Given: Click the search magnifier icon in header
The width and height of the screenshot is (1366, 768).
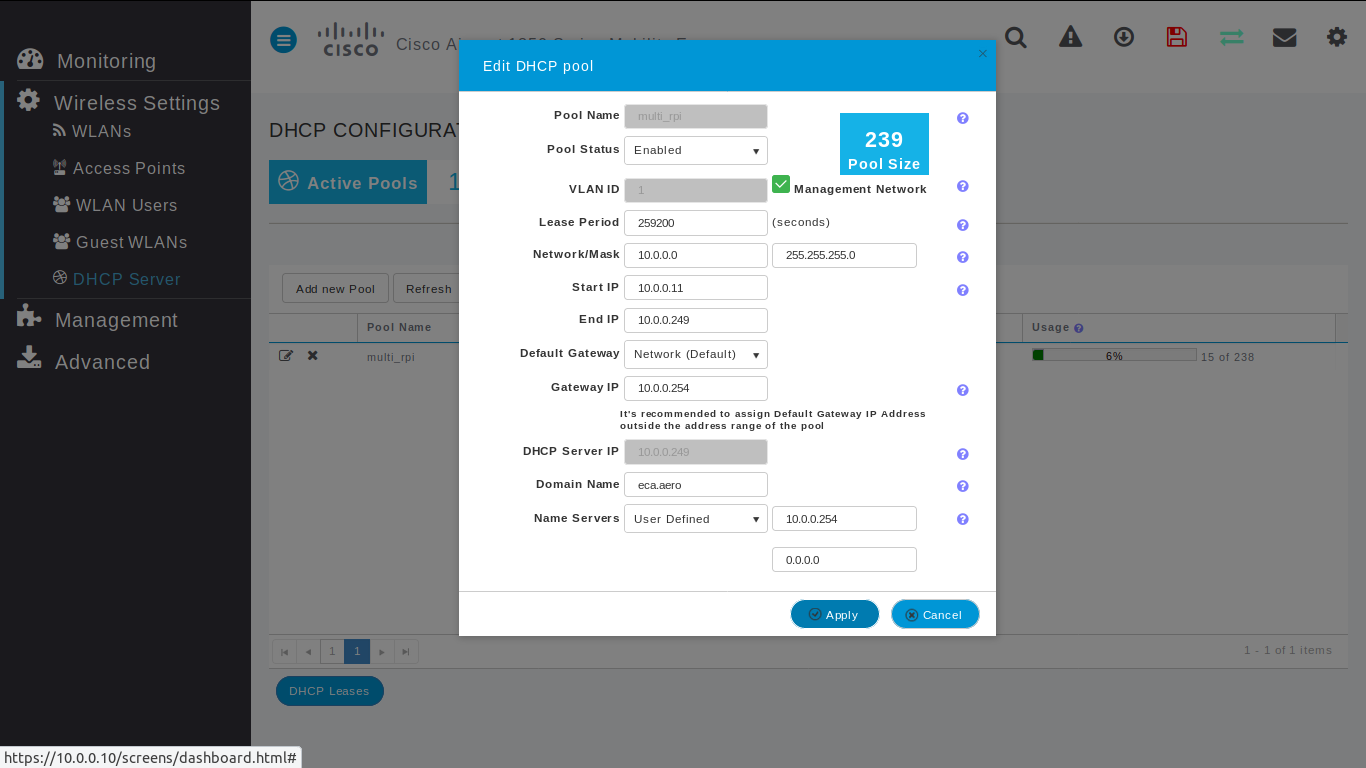Looking at the screenshot, I should (1016, 38).
